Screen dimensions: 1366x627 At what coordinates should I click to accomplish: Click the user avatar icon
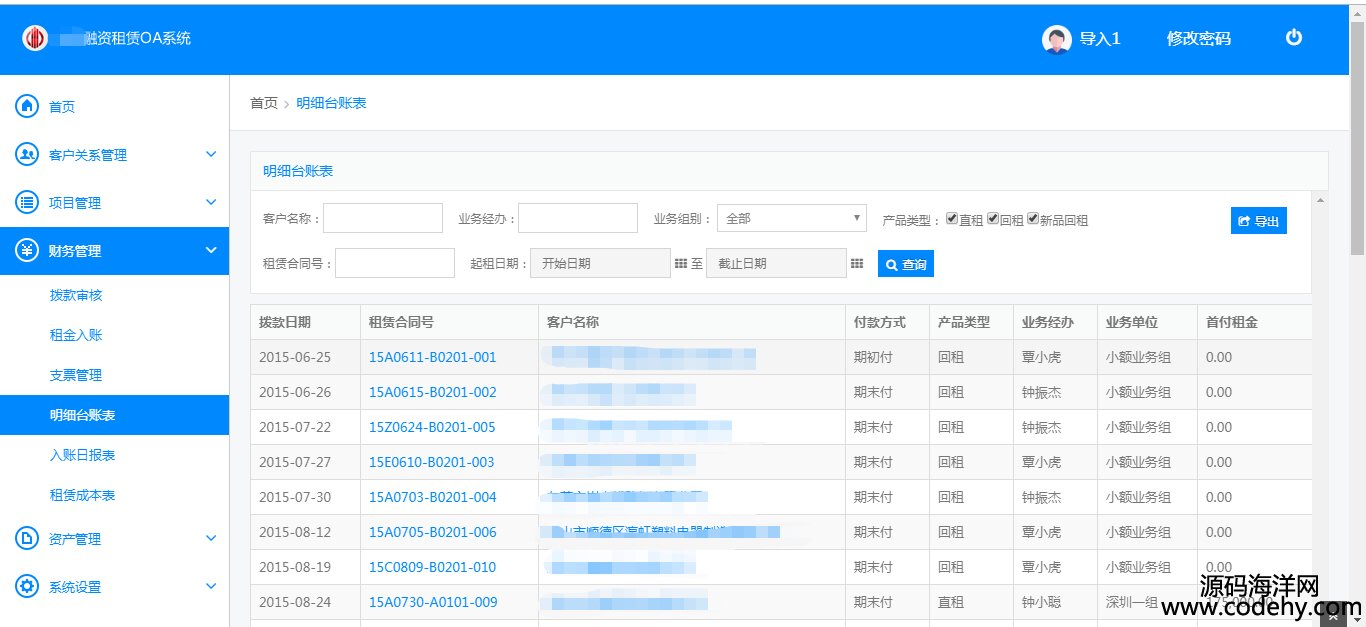point(1056,39)
